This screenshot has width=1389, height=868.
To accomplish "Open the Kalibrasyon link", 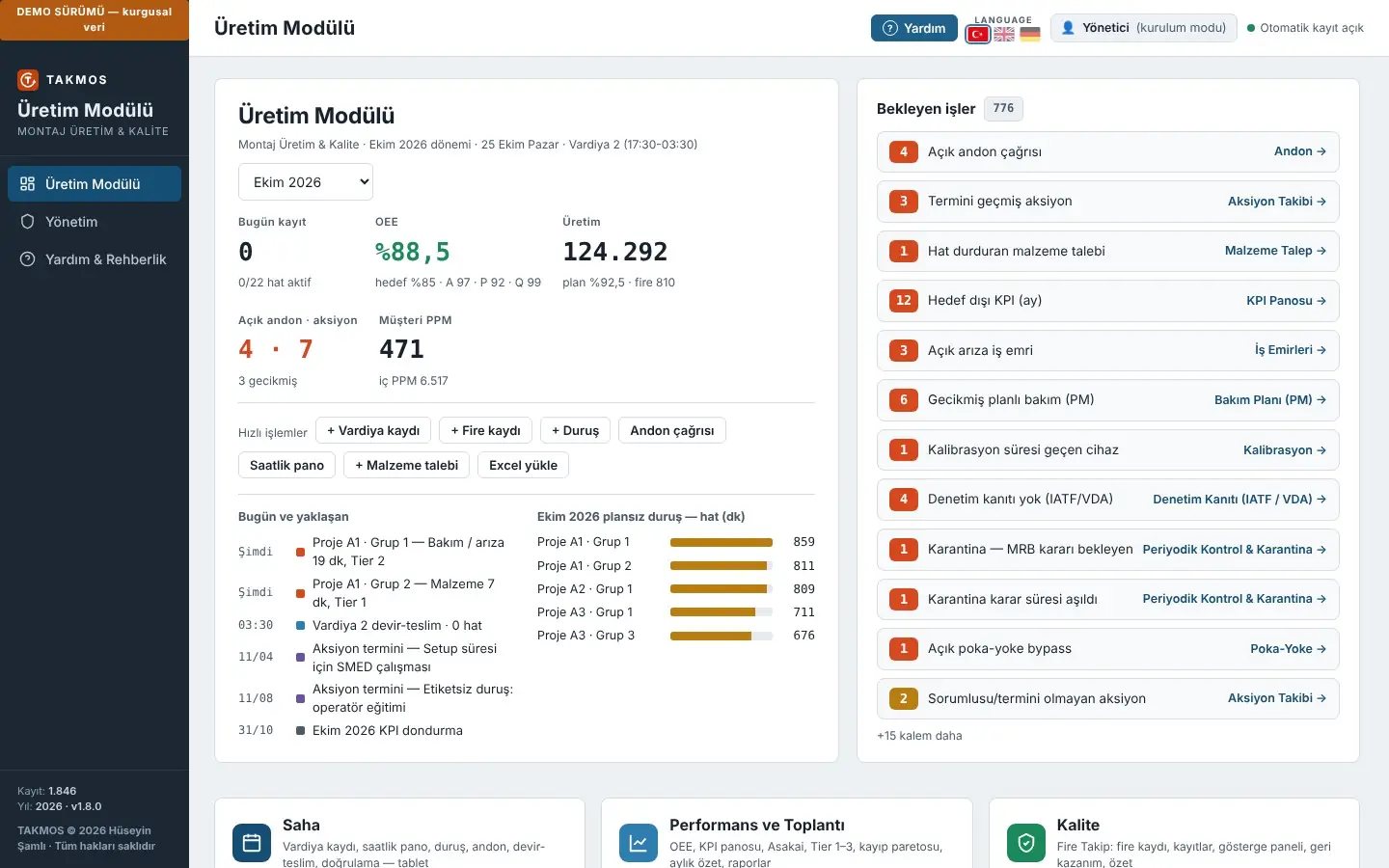I will coord(1285,450).
